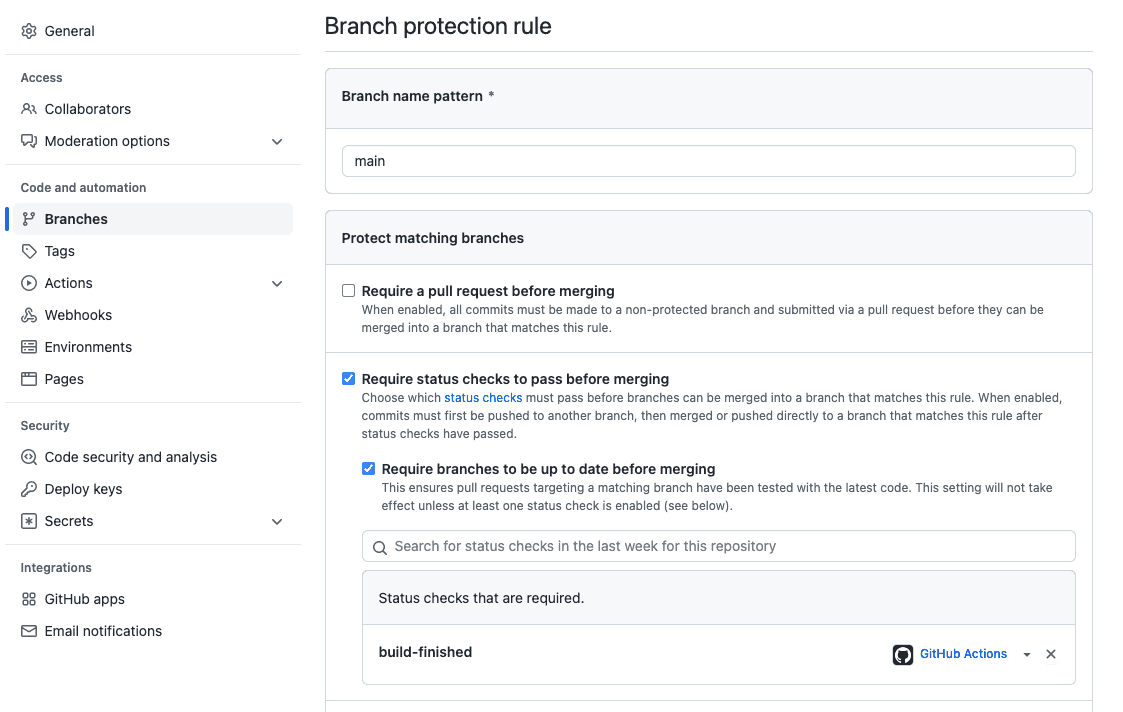Click the Branches git-branch icon
This screenshot has width=1123, height=712.
[29, 219]
